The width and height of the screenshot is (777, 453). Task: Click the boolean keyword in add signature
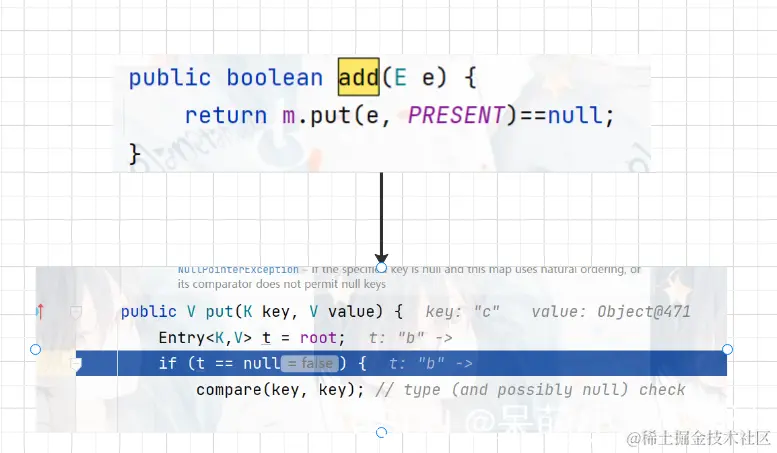point(275,78)
